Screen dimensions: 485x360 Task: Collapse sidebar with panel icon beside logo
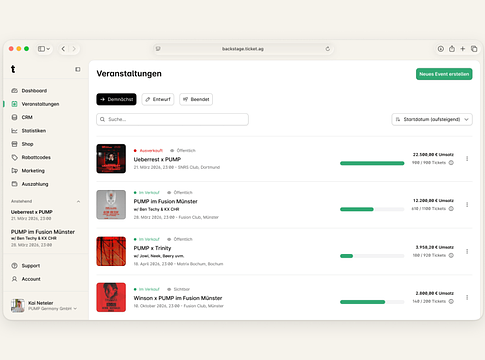78,69
